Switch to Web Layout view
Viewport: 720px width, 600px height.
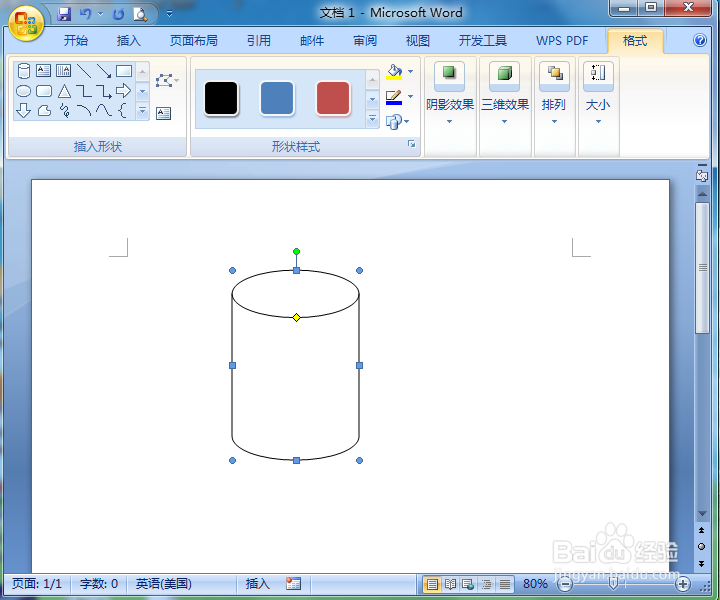tap(468, 584)
